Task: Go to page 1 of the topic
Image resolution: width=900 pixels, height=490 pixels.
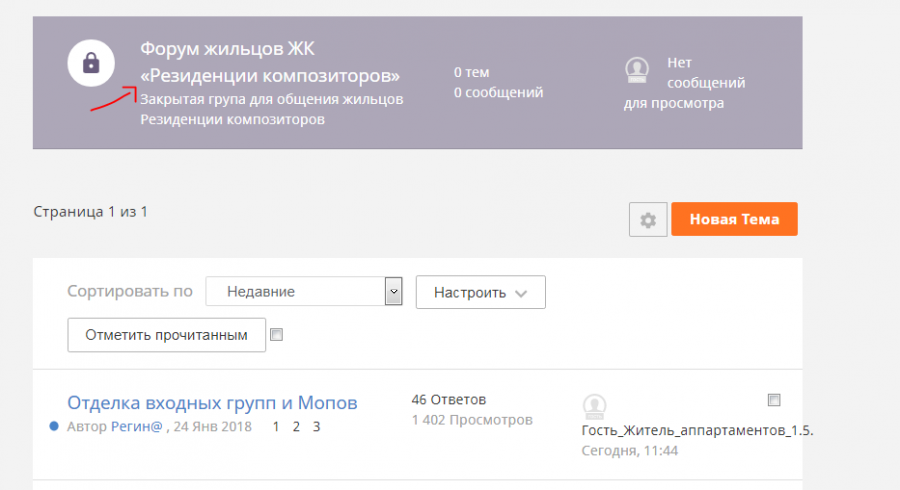Action: [276, 427]
